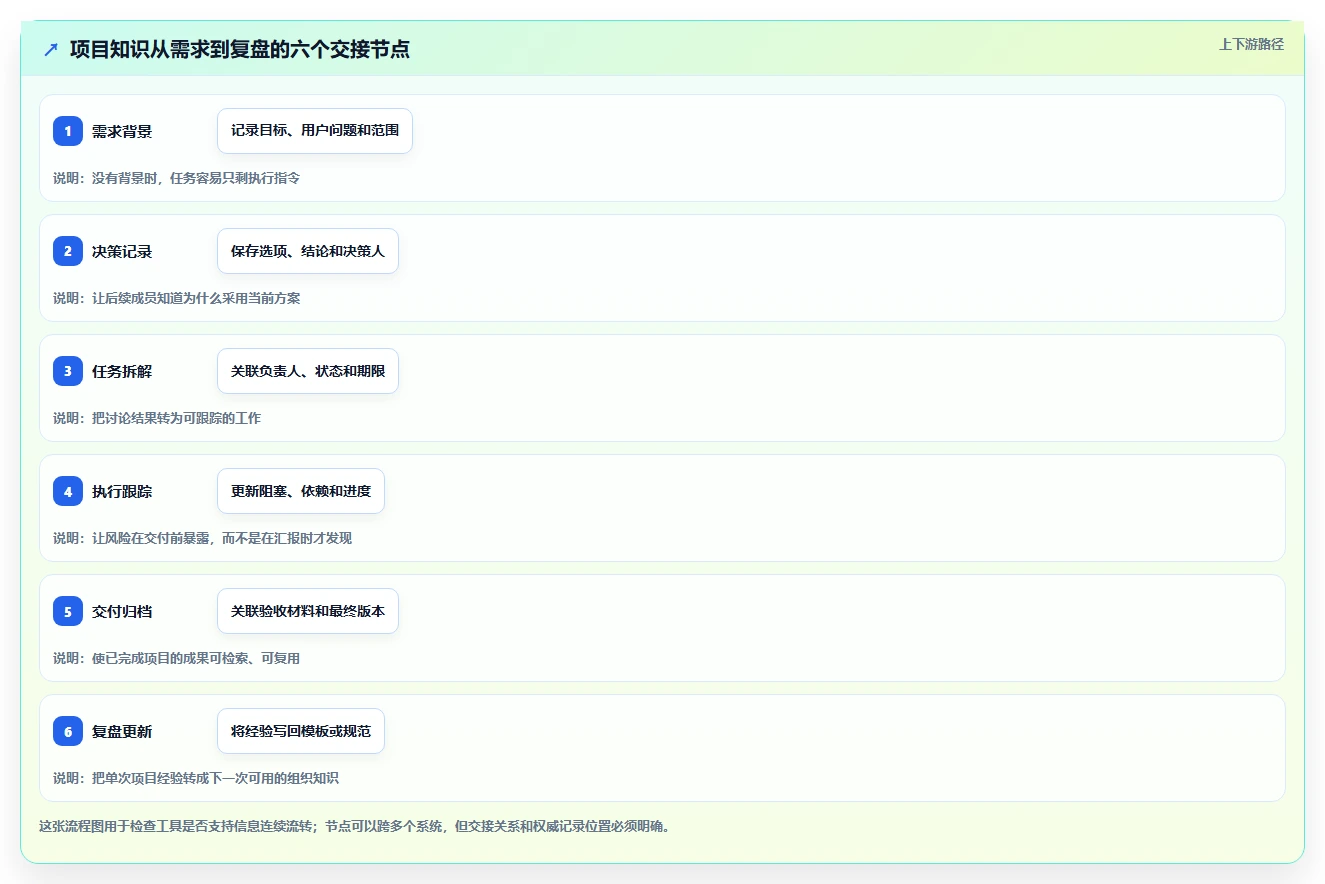1325x884 pixels.
Task: Click the 关联验收材料和最终版本 chip
Action: pos(308,611)
